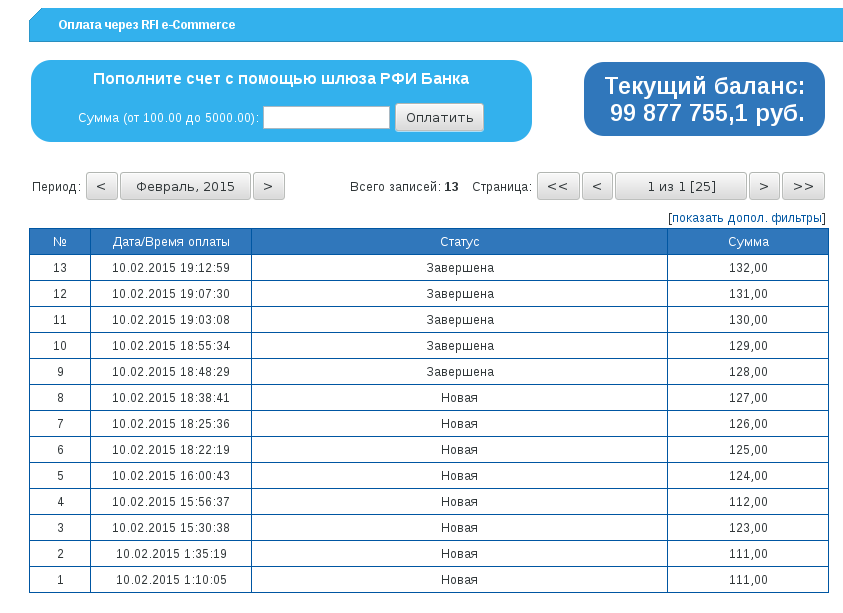
Task: Go to next period month
Action: click(268, 186)
